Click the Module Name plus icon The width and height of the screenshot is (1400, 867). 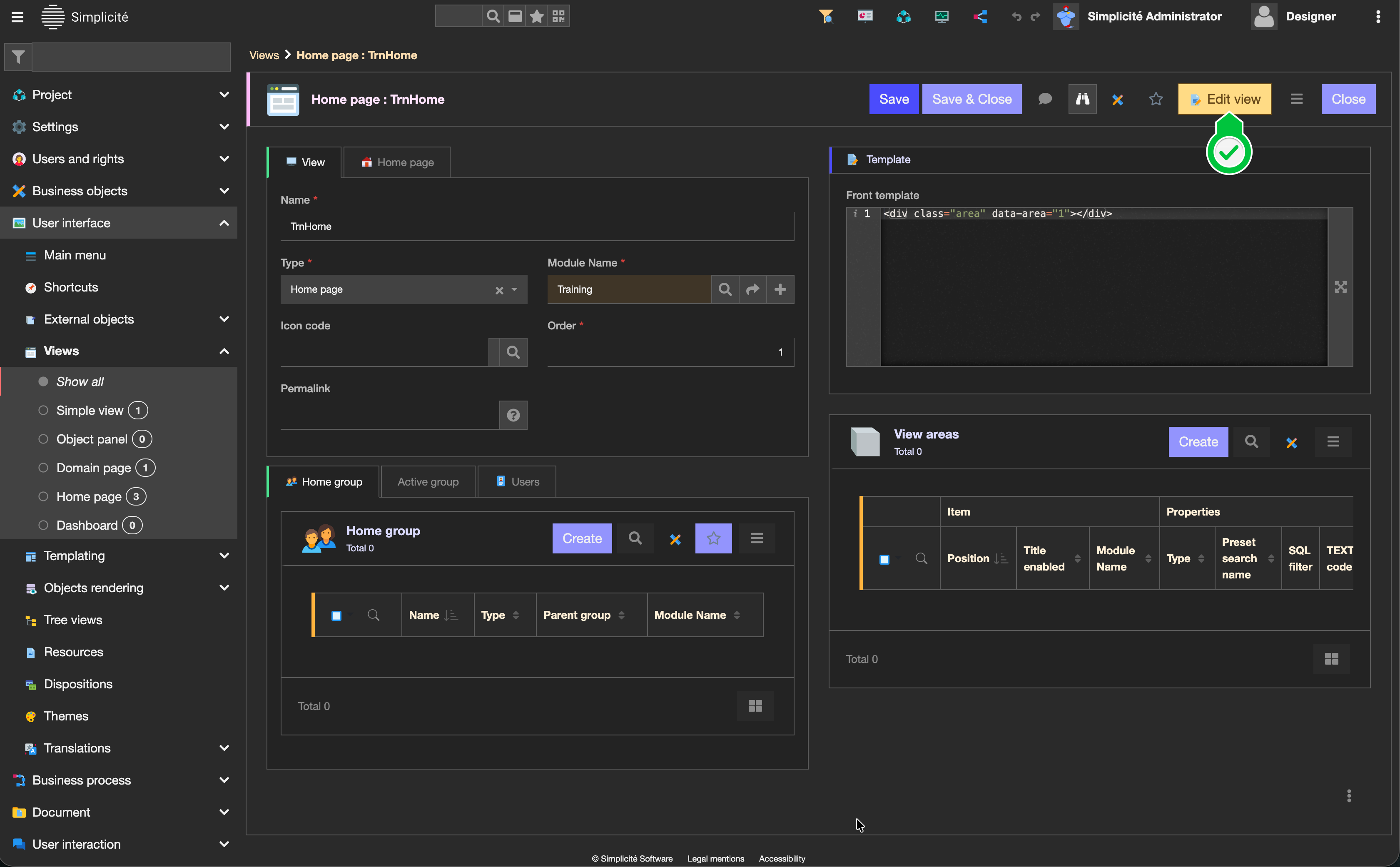tap(780, 289)
